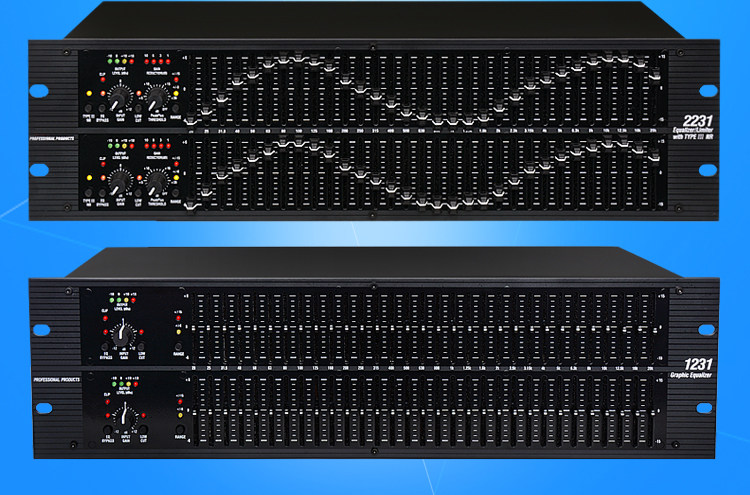Click the 20 Hz fader on 1231 upper channel

tap(195, 328)
